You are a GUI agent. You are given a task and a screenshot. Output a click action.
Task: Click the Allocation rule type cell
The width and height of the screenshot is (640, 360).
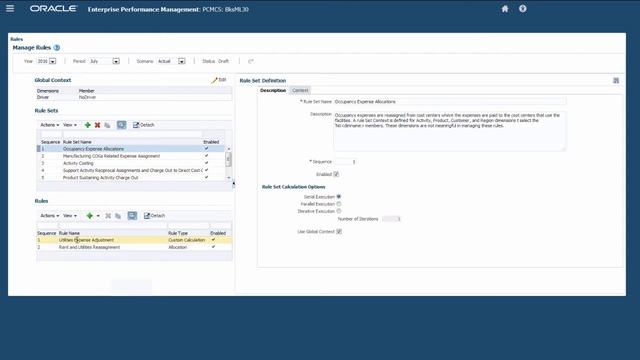click(x=178, y=247)
